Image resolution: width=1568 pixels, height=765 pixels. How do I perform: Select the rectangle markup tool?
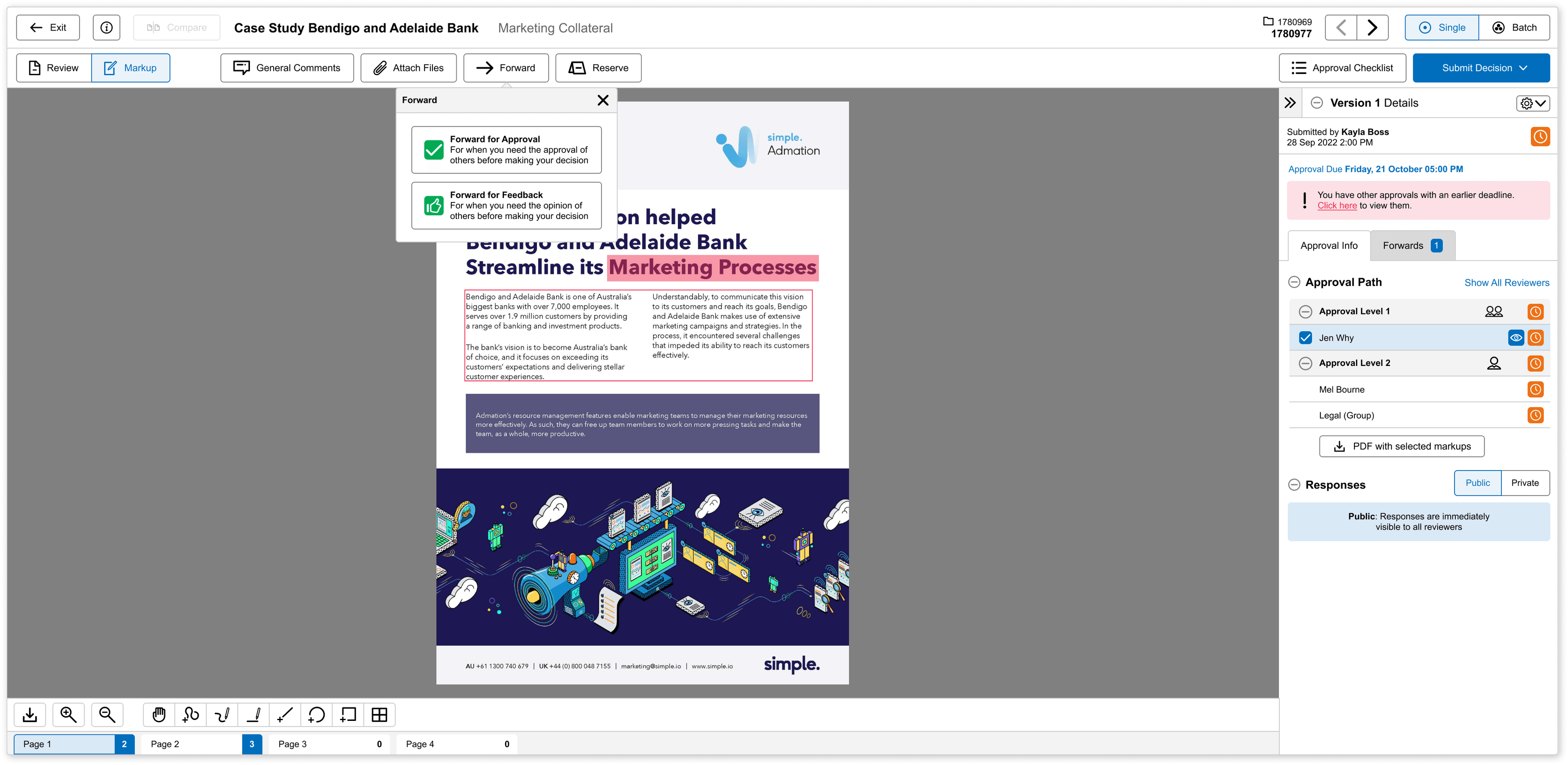348,714
